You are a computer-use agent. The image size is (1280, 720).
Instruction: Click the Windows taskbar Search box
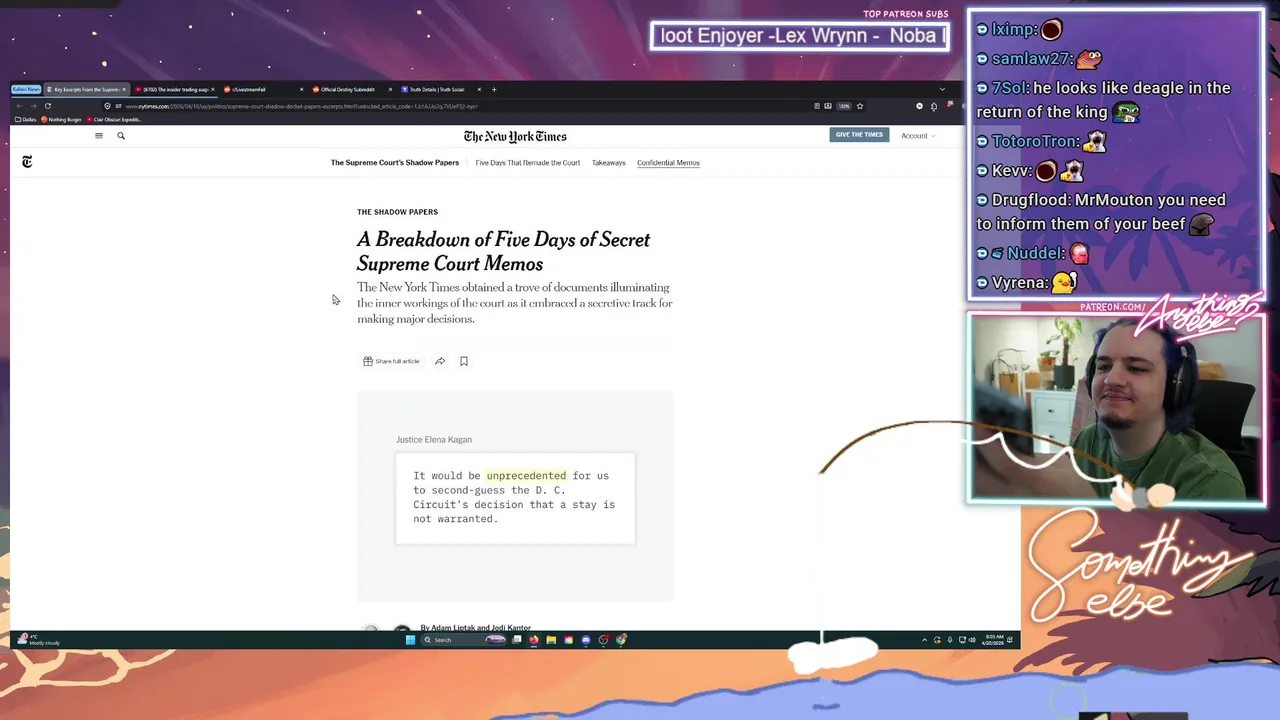(464, 640)
